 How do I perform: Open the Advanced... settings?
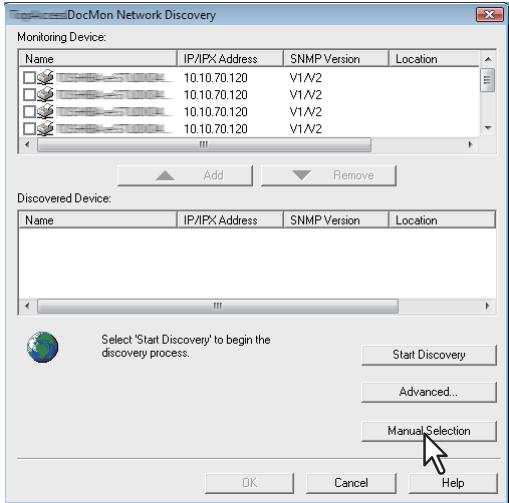(x=429, y=392)
